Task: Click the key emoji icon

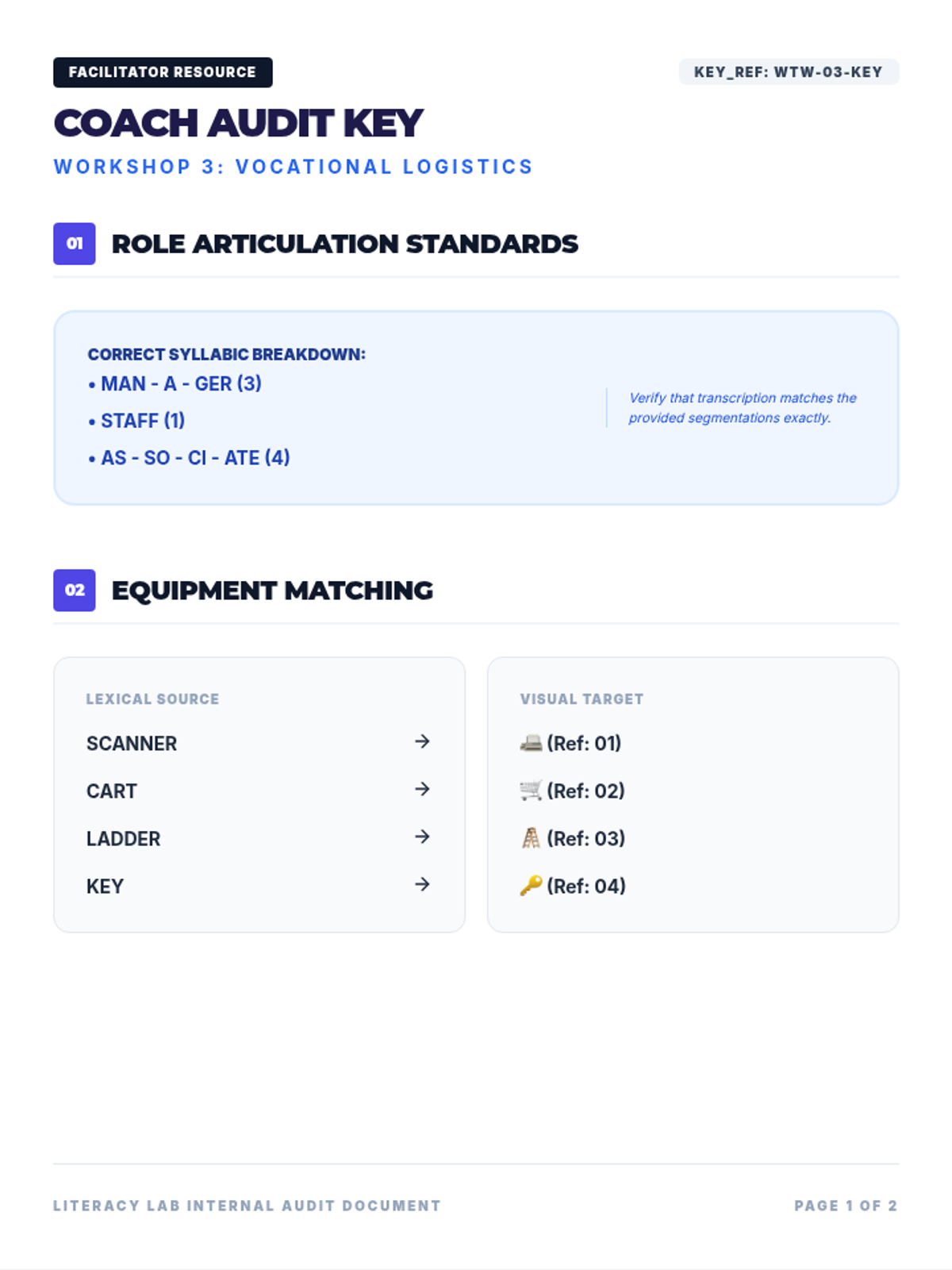Action: 531,886
